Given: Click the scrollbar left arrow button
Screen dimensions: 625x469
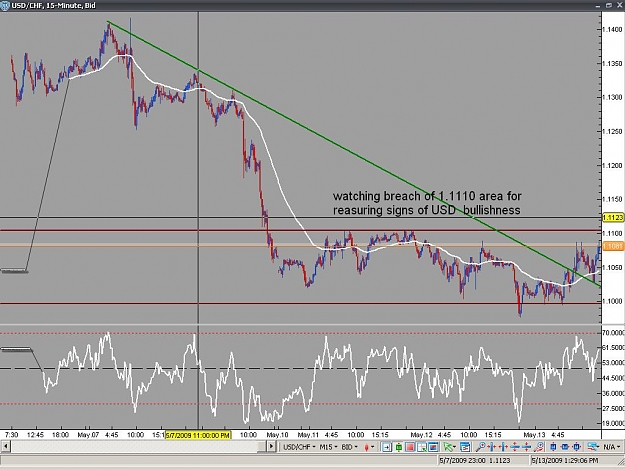Looking at the screenshot, I should click(x=6, y=446).
